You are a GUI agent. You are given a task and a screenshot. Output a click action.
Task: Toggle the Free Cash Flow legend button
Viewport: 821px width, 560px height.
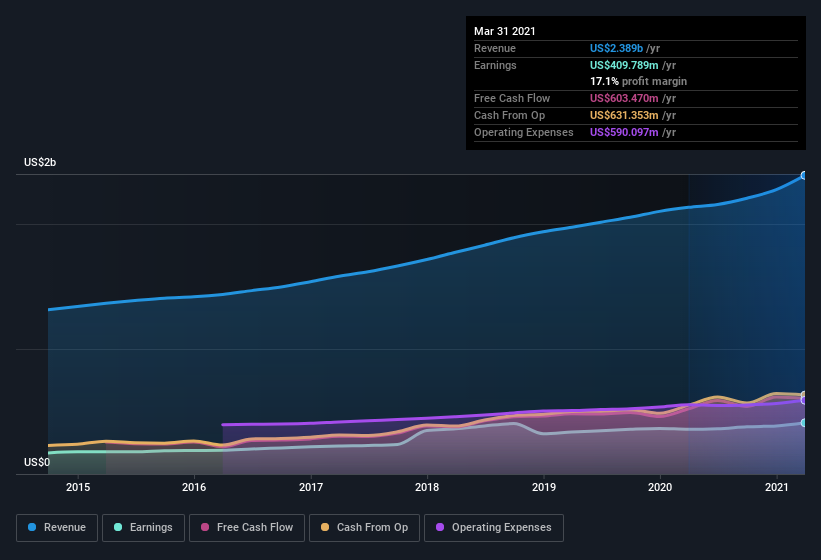[x=247, y=528]
